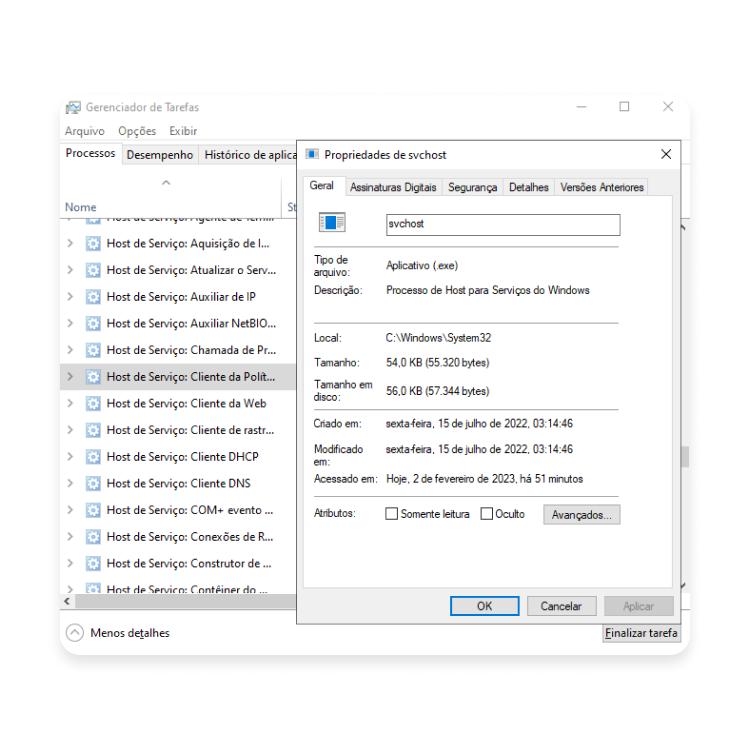
Task: Open the Detalhes tab in properties
Action: click(x=529, y=188)
